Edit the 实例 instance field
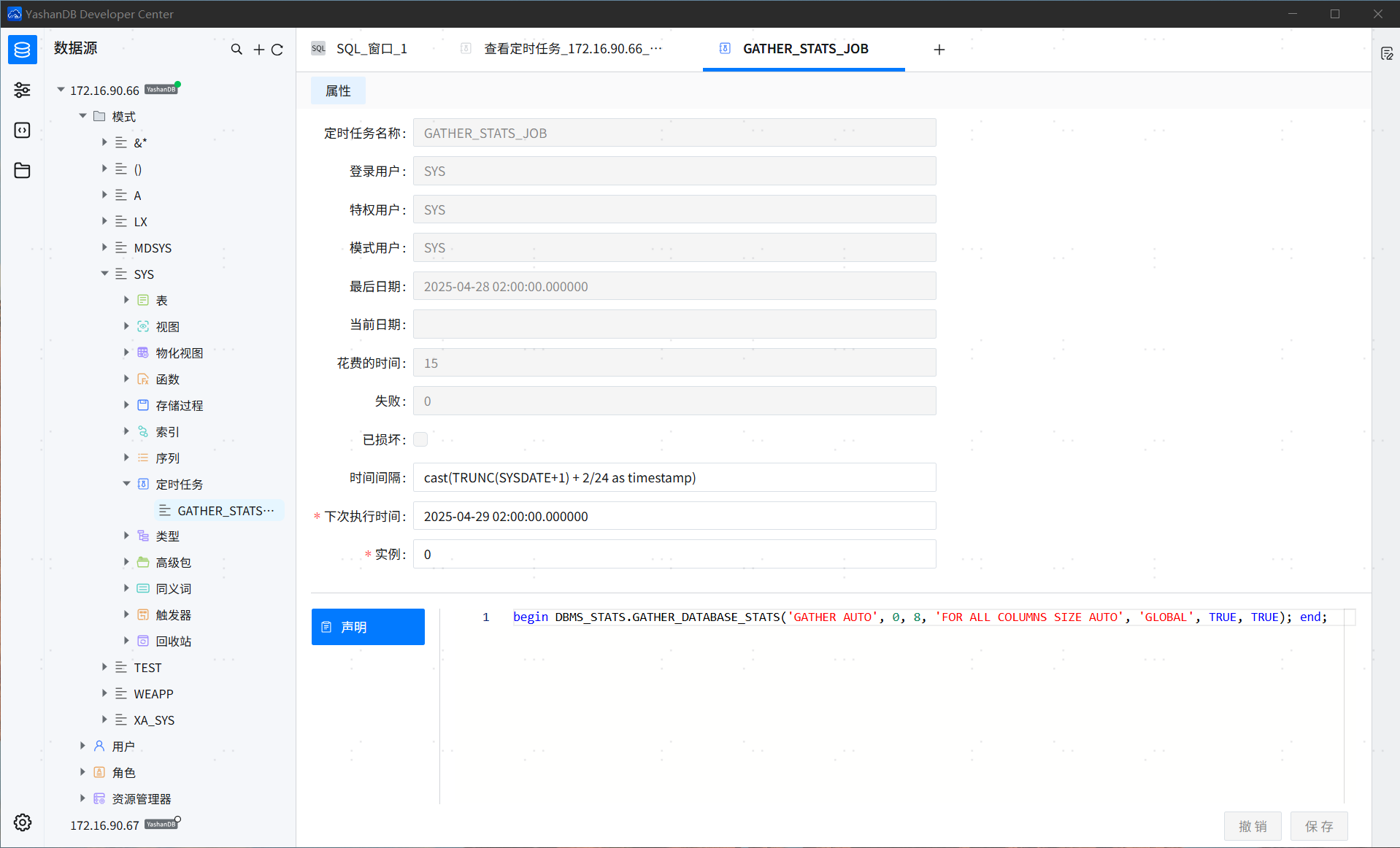Viewport: 1400px width, 848px height. (674, 554)
